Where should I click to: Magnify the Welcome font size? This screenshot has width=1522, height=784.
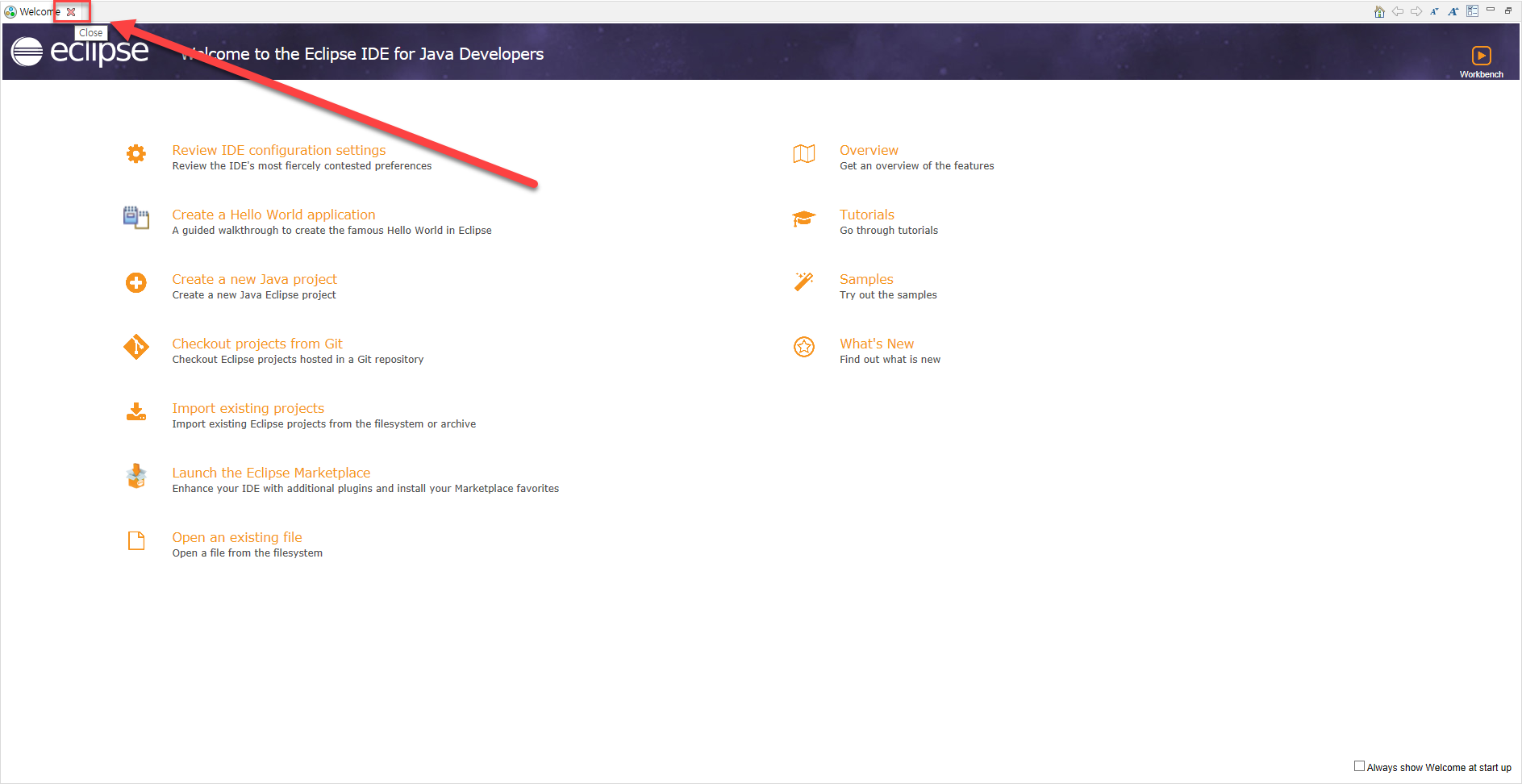tap(1453, 11)
